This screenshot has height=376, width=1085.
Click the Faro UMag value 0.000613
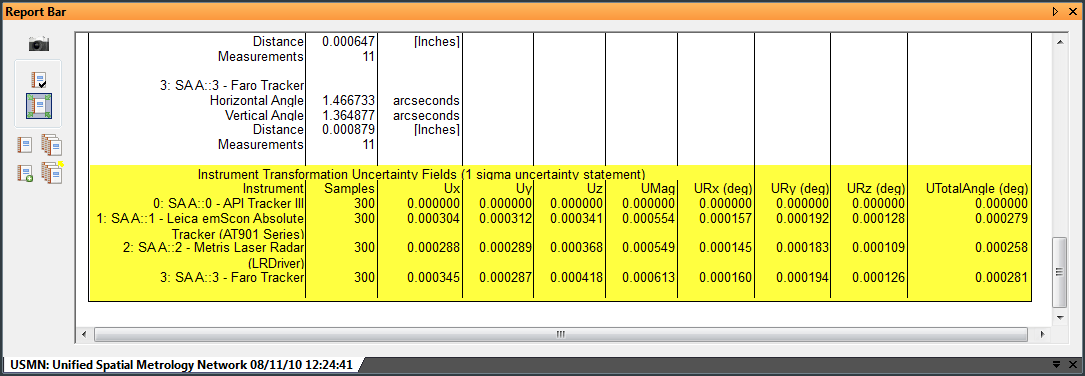[x=648, y=278]
